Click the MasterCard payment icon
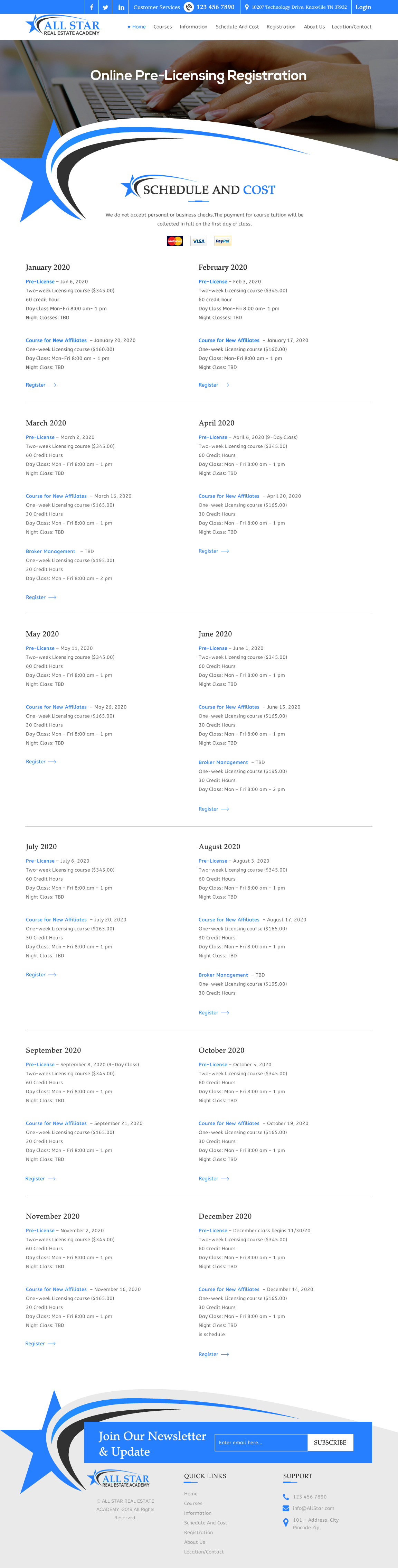The image size is (398, 1568). click(x=175, y=241)
